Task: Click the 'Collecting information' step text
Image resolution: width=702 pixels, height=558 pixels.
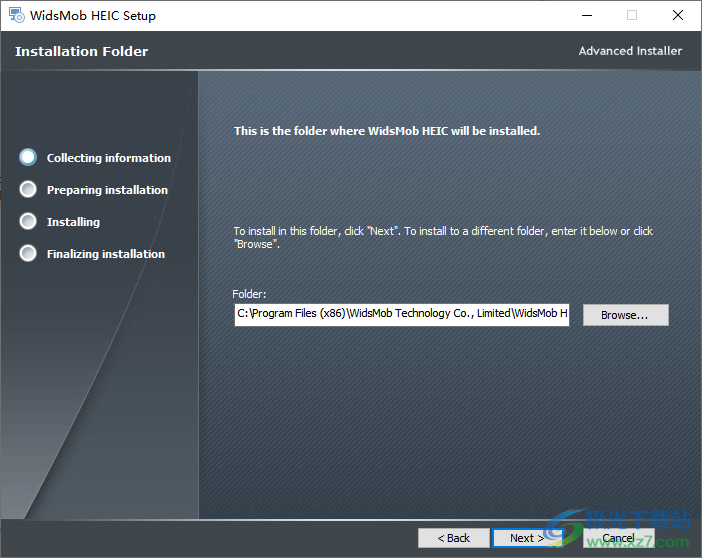Action: (x=109, y=158)
